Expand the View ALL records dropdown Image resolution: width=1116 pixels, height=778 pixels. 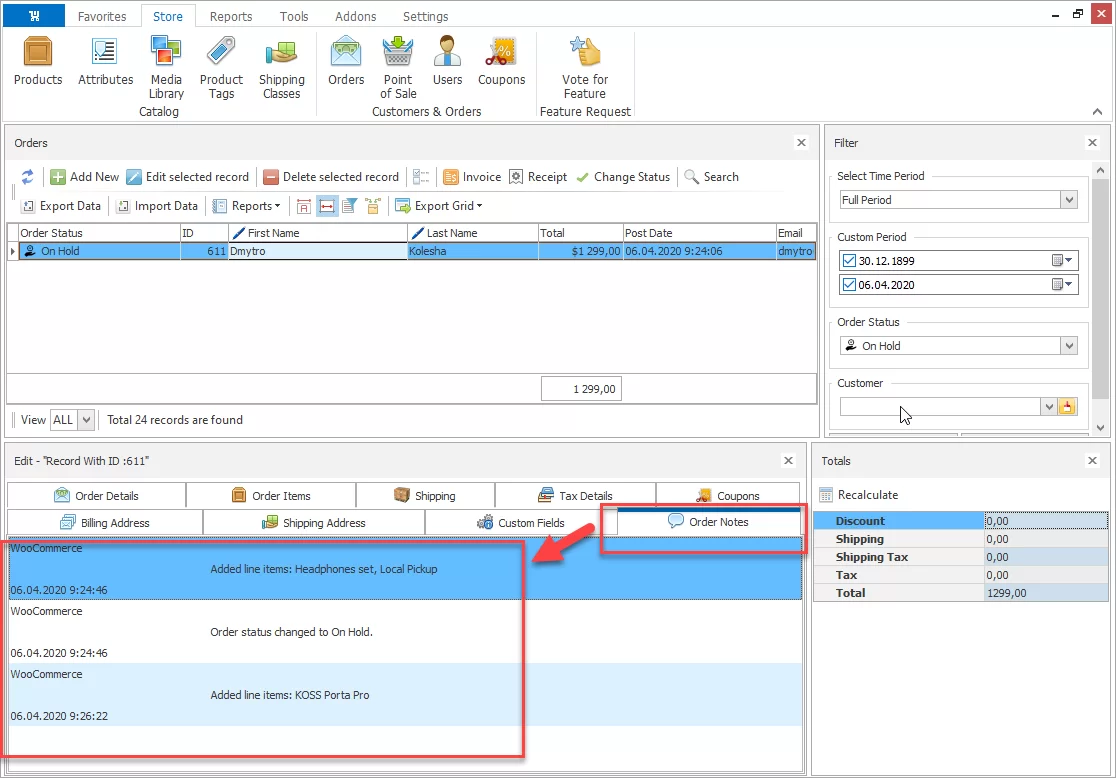(86, 420)
